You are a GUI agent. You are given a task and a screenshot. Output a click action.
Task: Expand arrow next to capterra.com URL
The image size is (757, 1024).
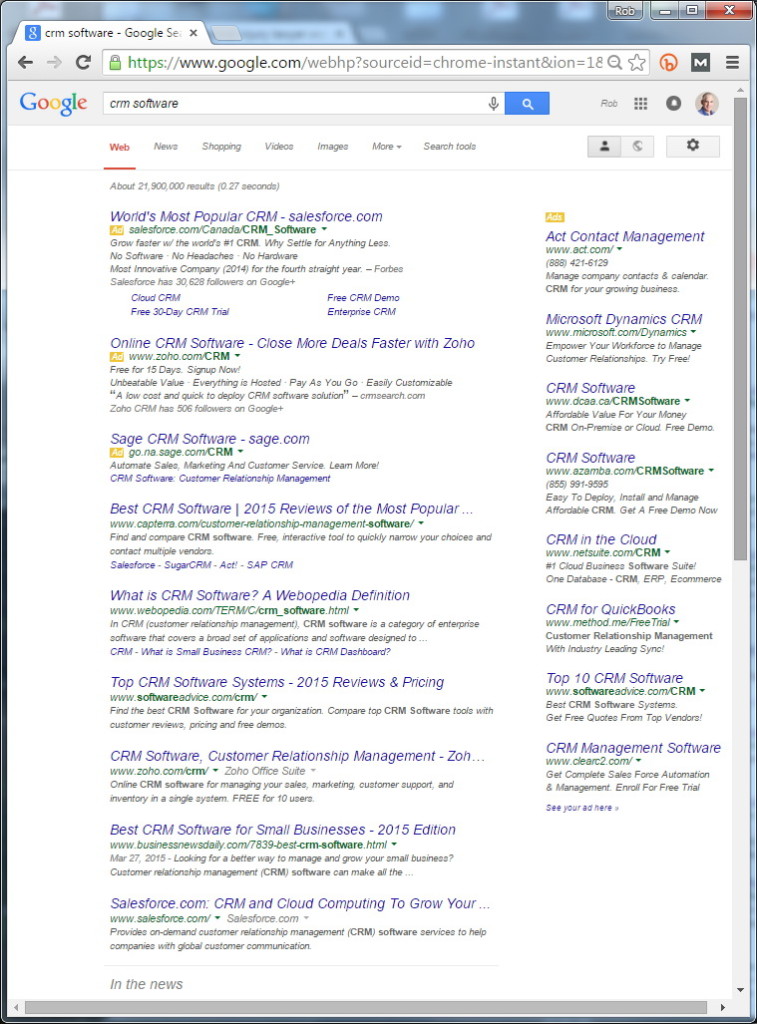point(421,523)
